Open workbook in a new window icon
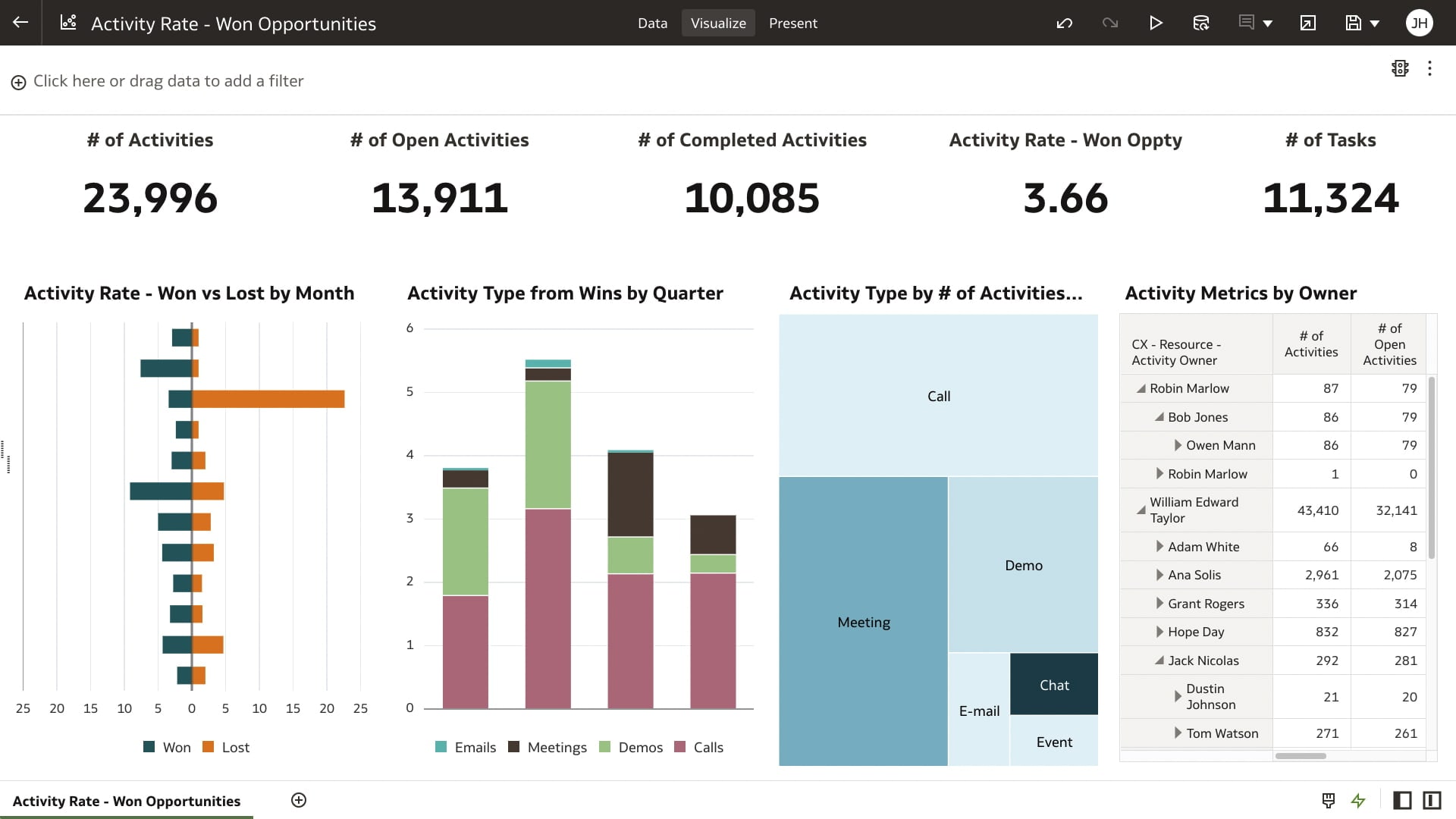Image resolution: width=1456 pixels, height=819 pixels. [x=1307, y=23]
